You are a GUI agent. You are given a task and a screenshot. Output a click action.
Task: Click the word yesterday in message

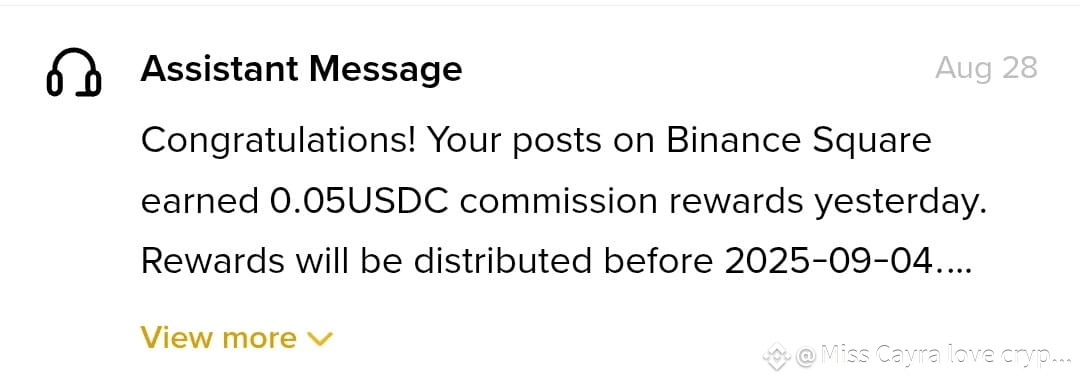900,203
